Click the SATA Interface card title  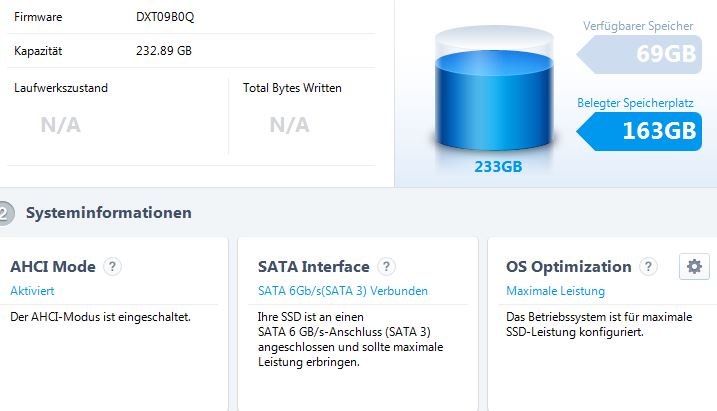313,267
